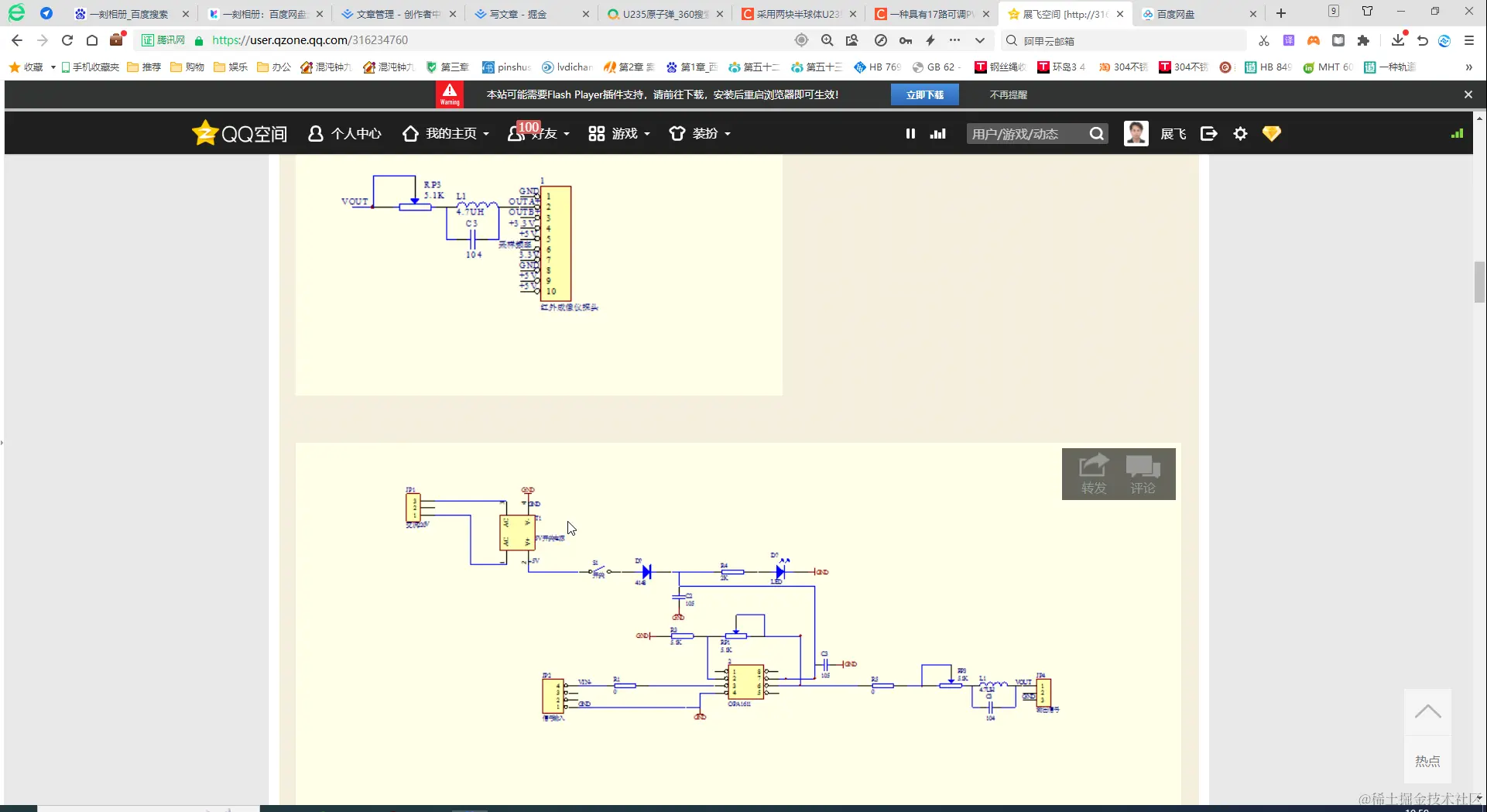Pause the Qzone background music
The height and width of the screenshot is (812, 1487).
(910, 134)
